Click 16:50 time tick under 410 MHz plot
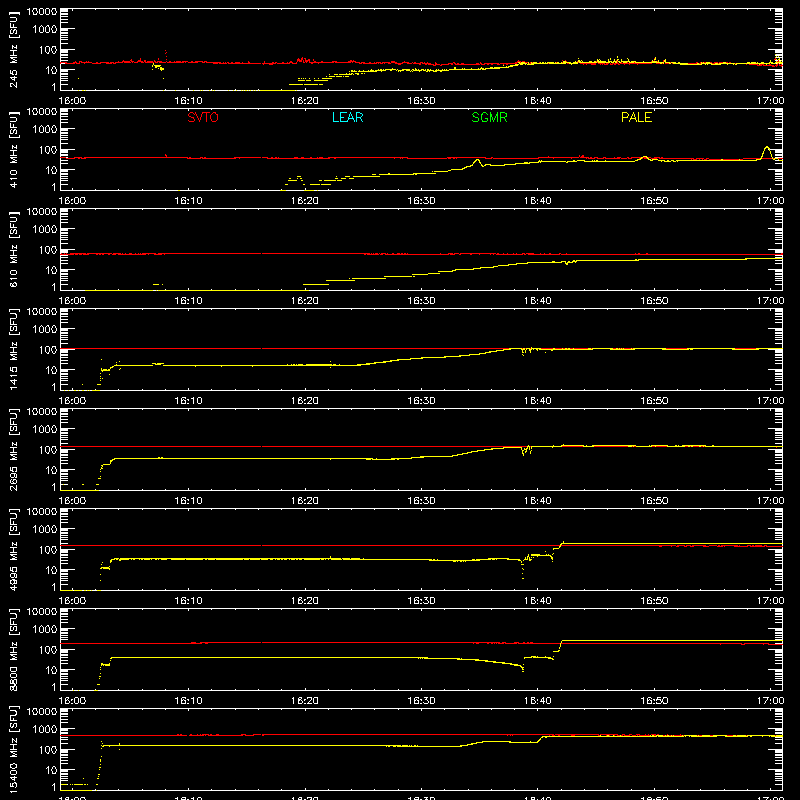This screenshot has height=800, width=800. [654, 201]
